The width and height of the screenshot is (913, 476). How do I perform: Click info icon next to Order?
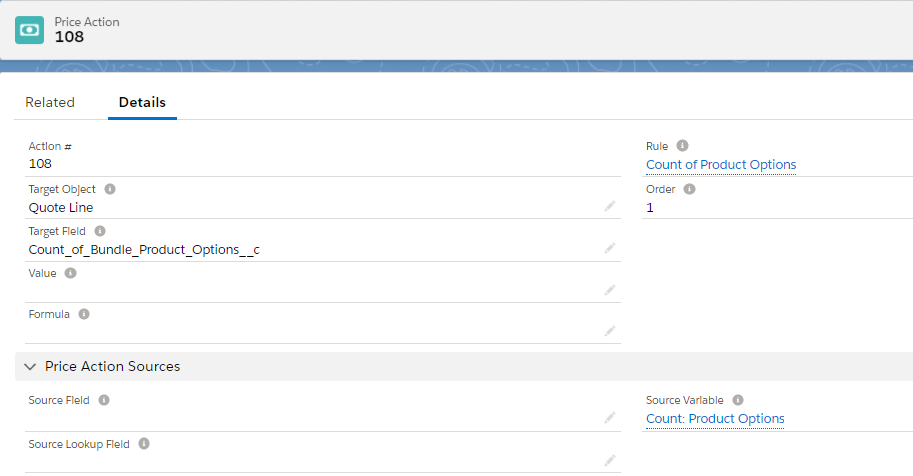click(x=689, y=189)
